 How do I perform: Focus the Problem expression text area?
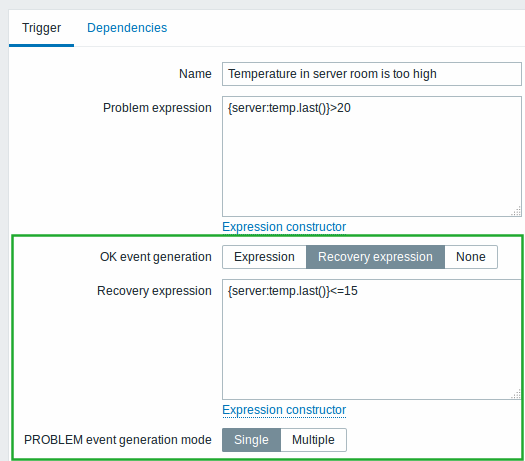click(x=372, y=156)
